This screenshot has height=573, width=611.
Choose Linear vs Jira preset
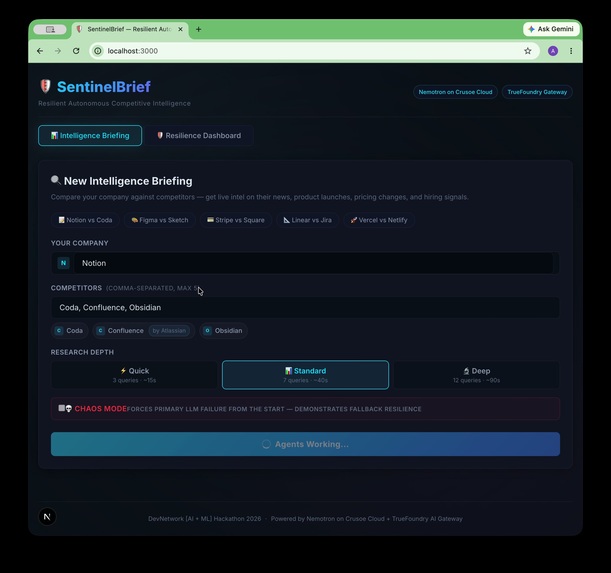(x=307, y=220)
